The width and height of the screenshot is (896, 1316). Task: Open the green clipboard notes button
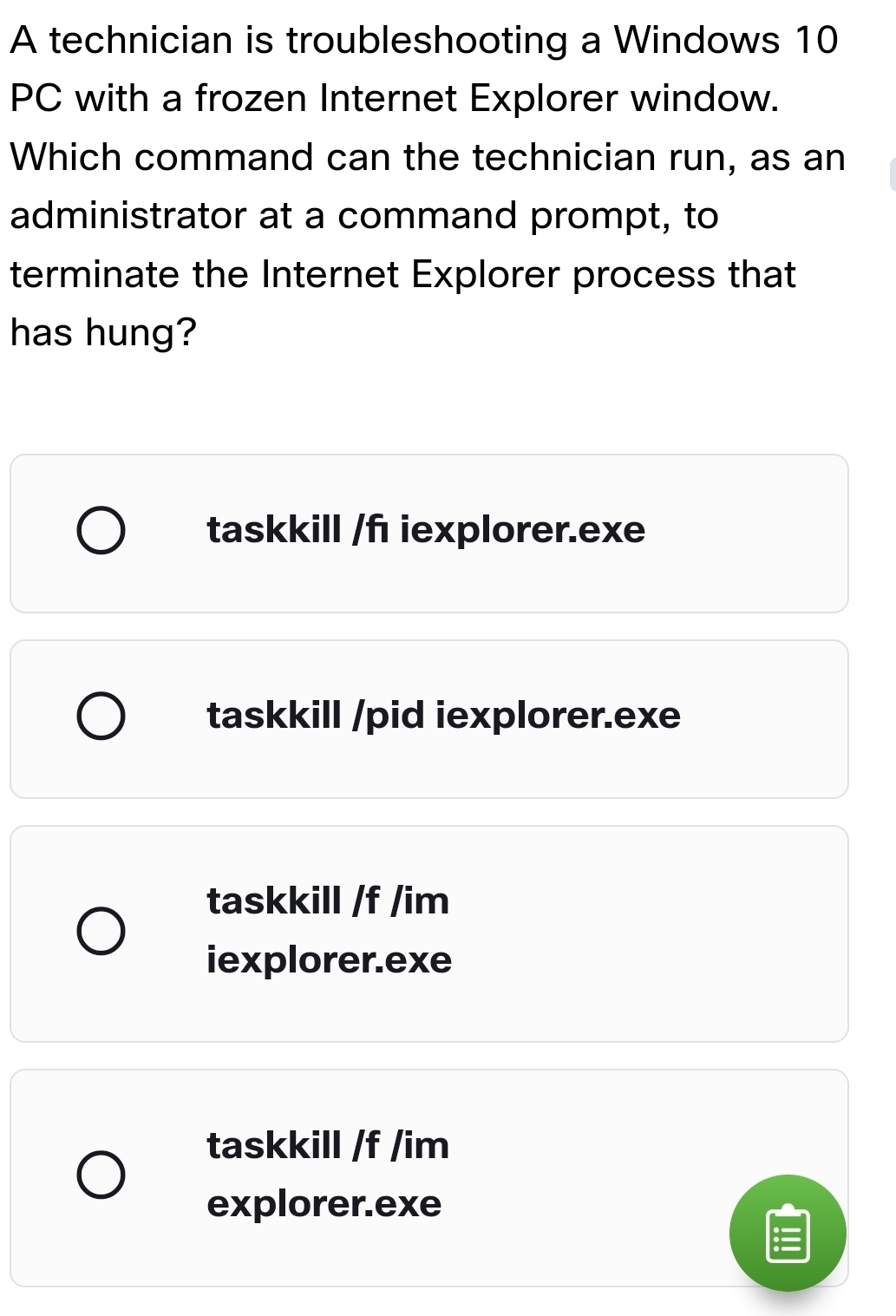[788, 1232]
